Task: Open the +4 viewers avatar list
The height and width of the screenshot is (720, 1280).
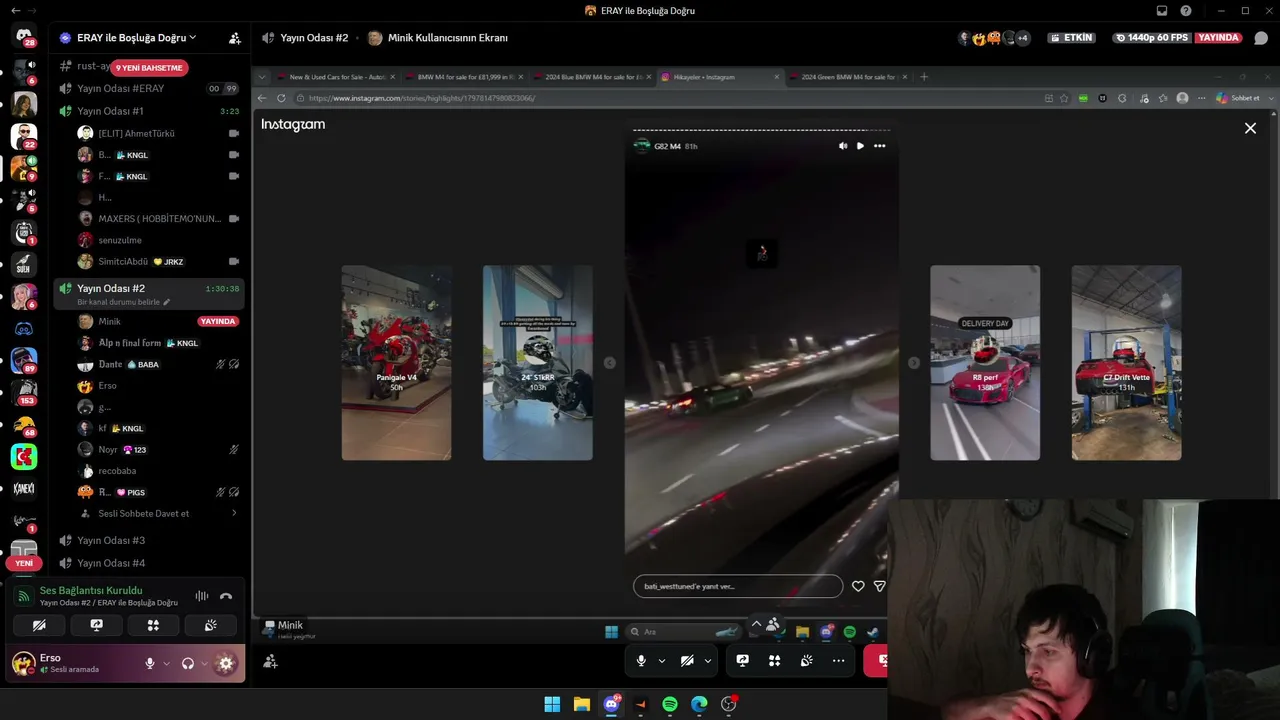Action: (x=1022, y=38)
